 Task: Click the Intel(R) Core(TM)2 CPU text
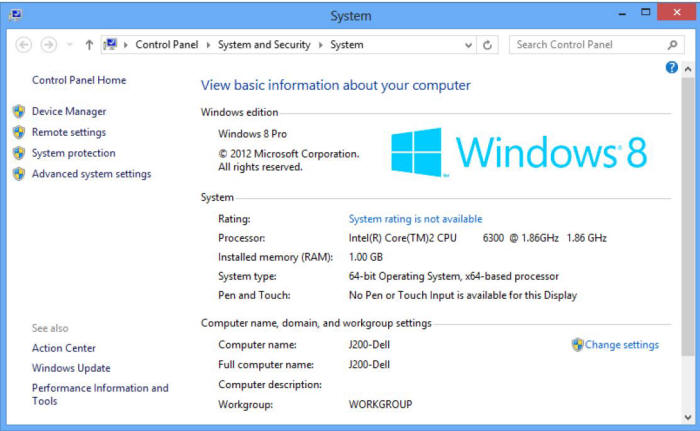tap(402, 238)
